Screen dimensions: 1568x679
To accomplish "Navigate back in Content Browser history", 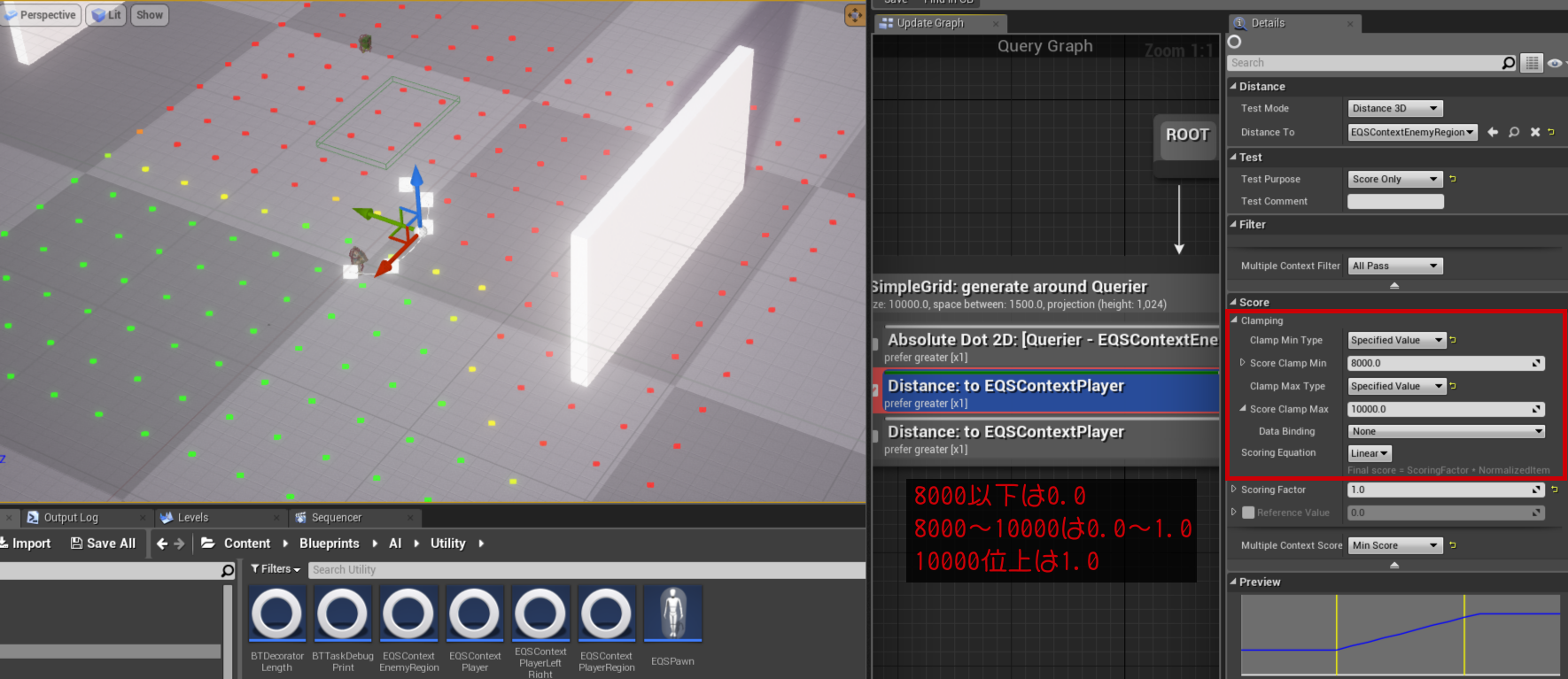I will pos(161,544).
